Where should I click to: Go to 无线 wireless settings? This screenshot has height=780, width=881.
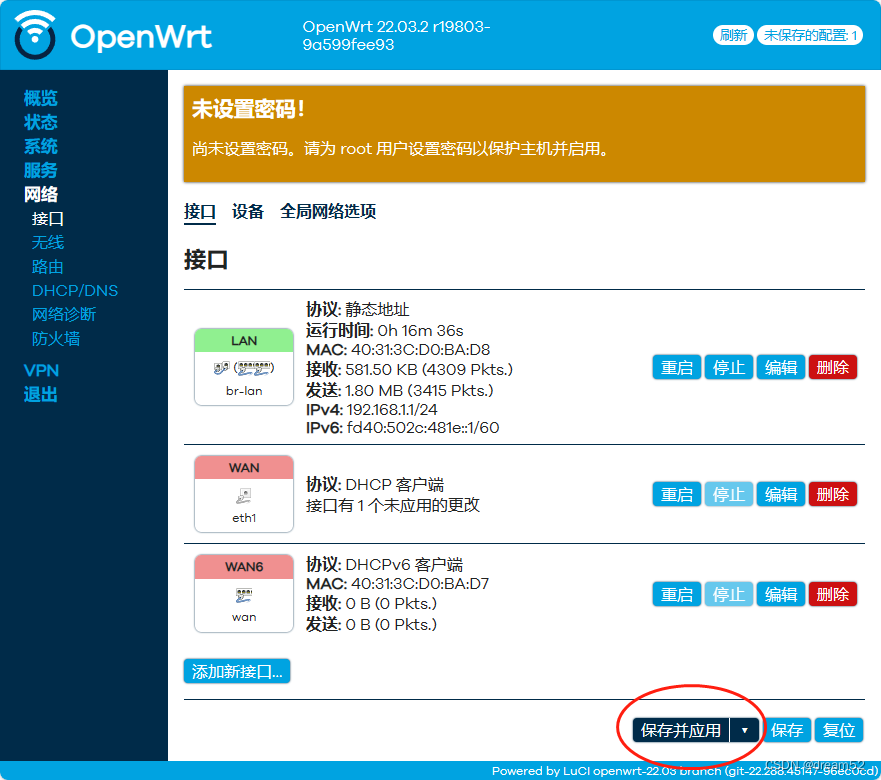coord(48,242)
